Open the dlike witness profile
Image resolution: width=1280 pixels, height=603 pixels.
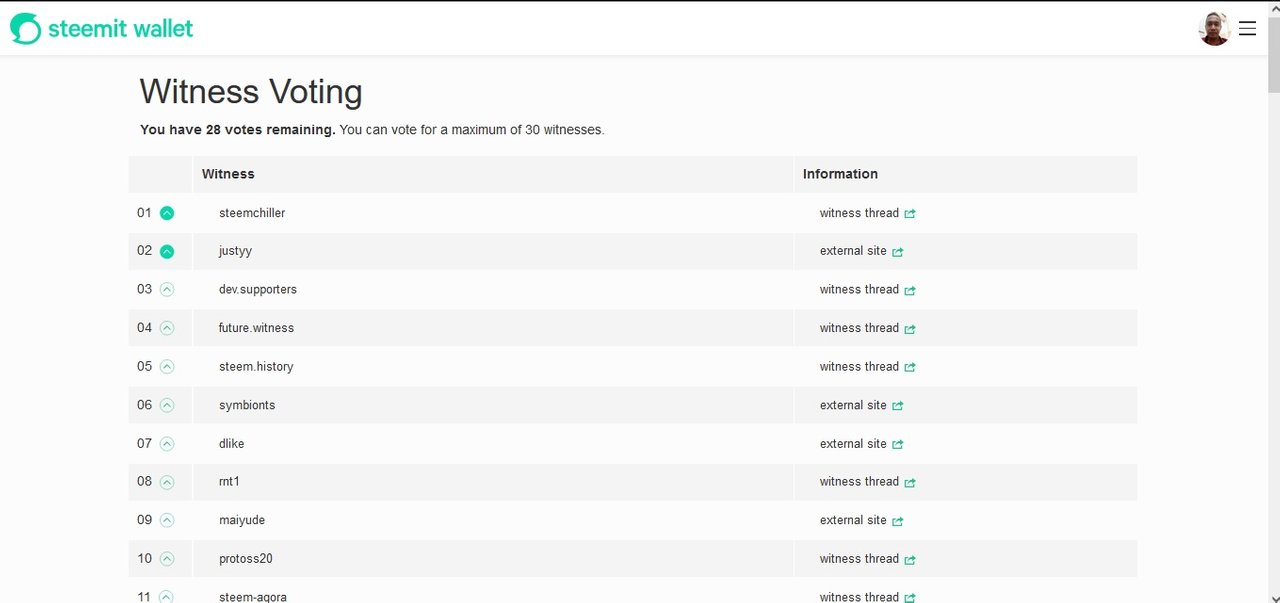(232, 444)
